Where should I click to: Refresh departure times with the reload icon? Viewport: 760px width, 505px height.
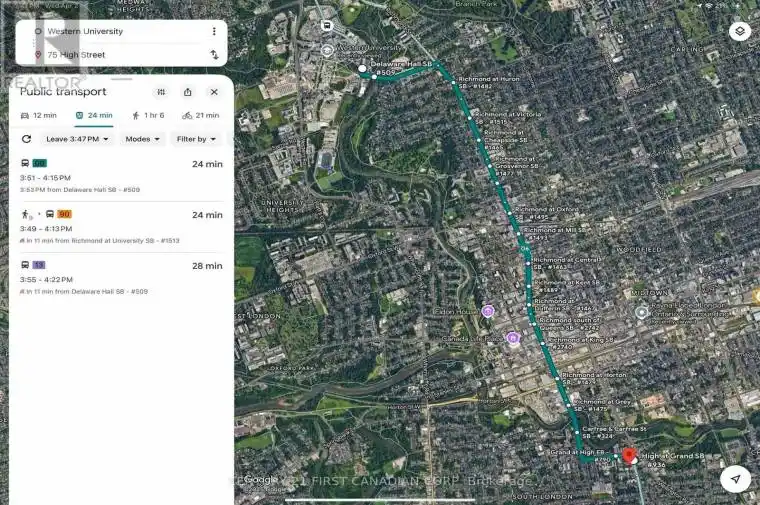click(27, 139)
